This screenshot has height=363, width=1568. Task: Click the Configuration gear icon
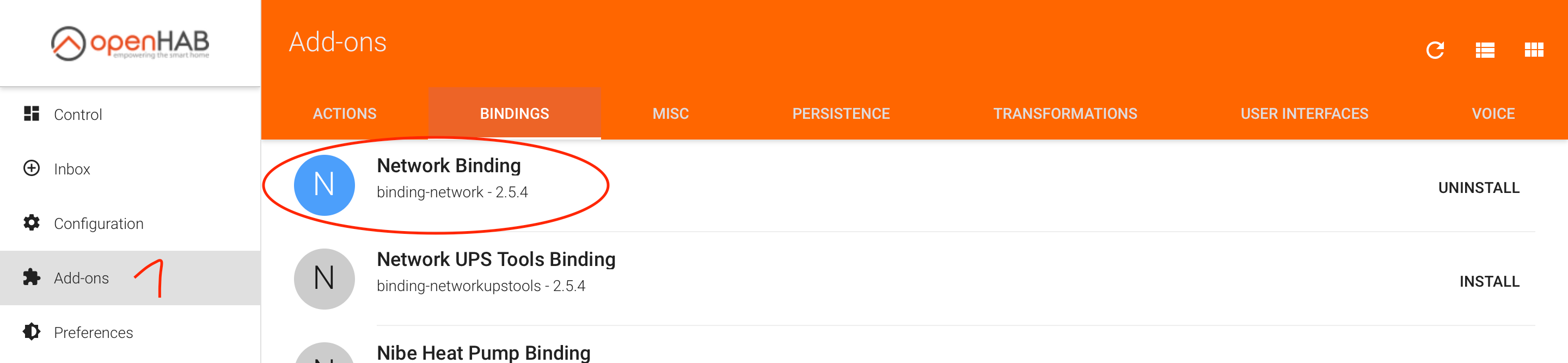pyautogui.click(x=32, y=223)
